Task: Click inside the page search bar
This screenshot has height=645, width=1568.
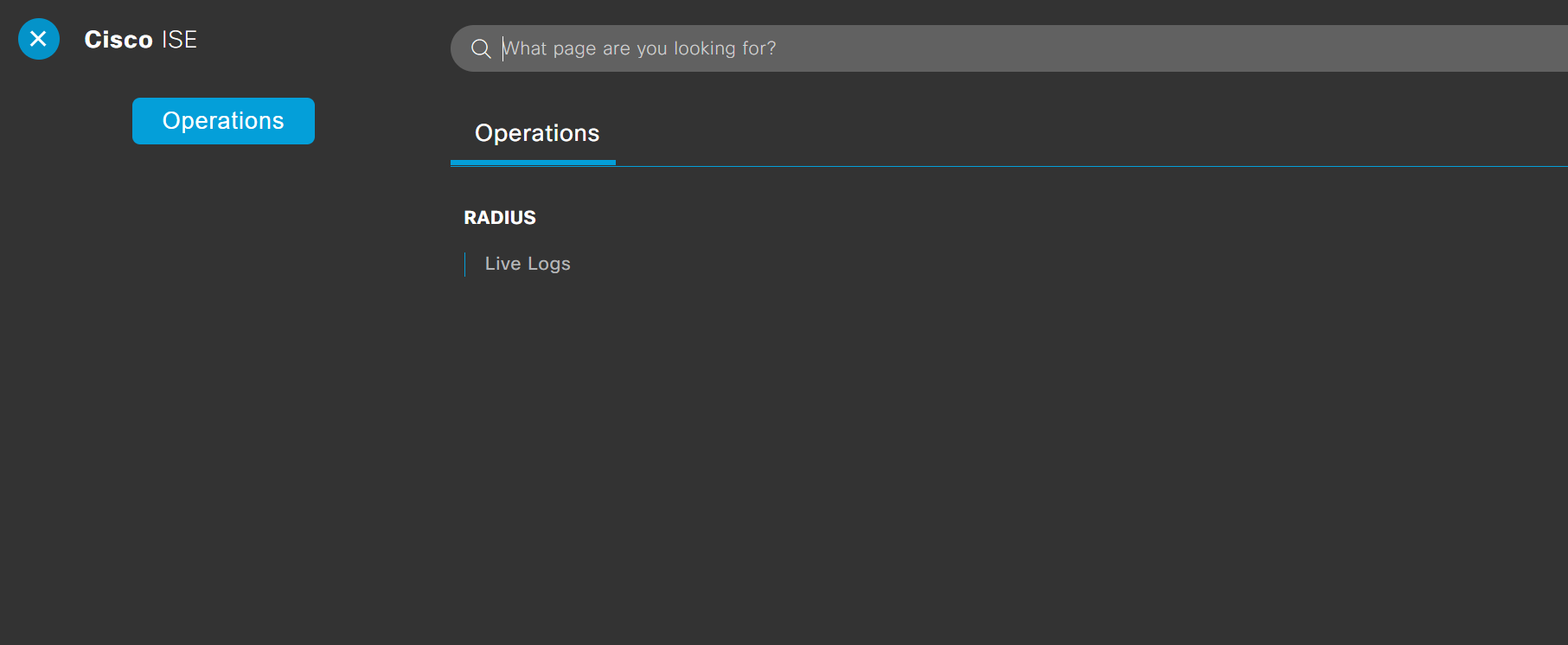Action: tap(951, 48)
